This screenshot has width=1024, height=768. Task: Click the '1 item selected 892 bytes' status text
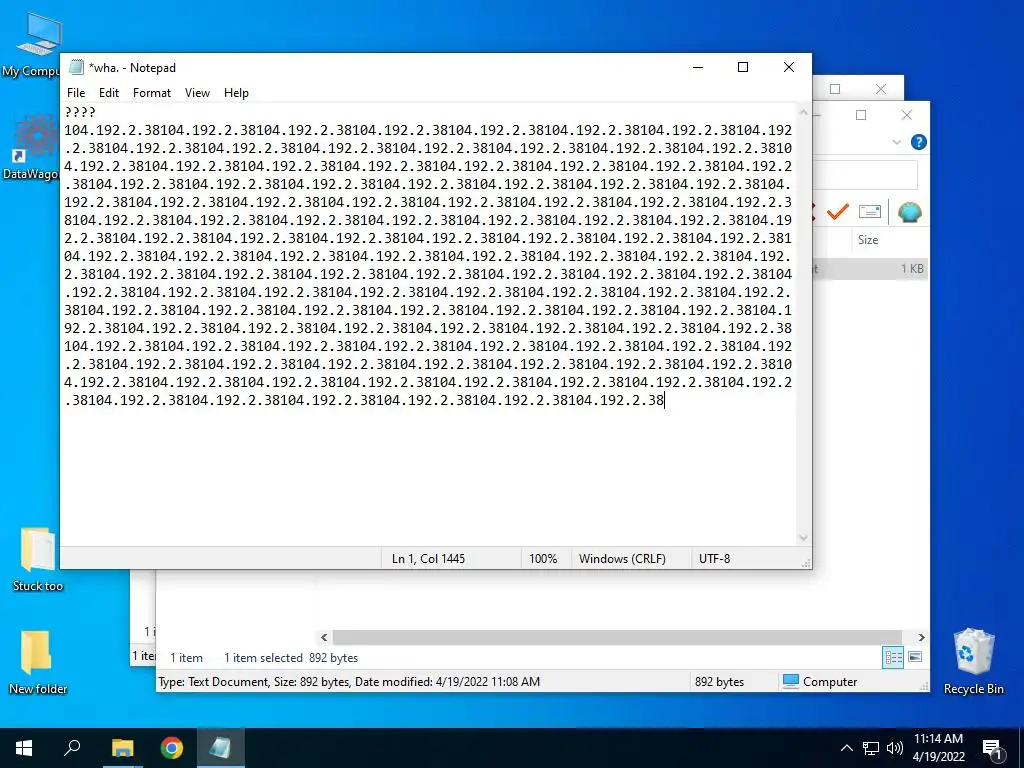(x=291, y=658)
